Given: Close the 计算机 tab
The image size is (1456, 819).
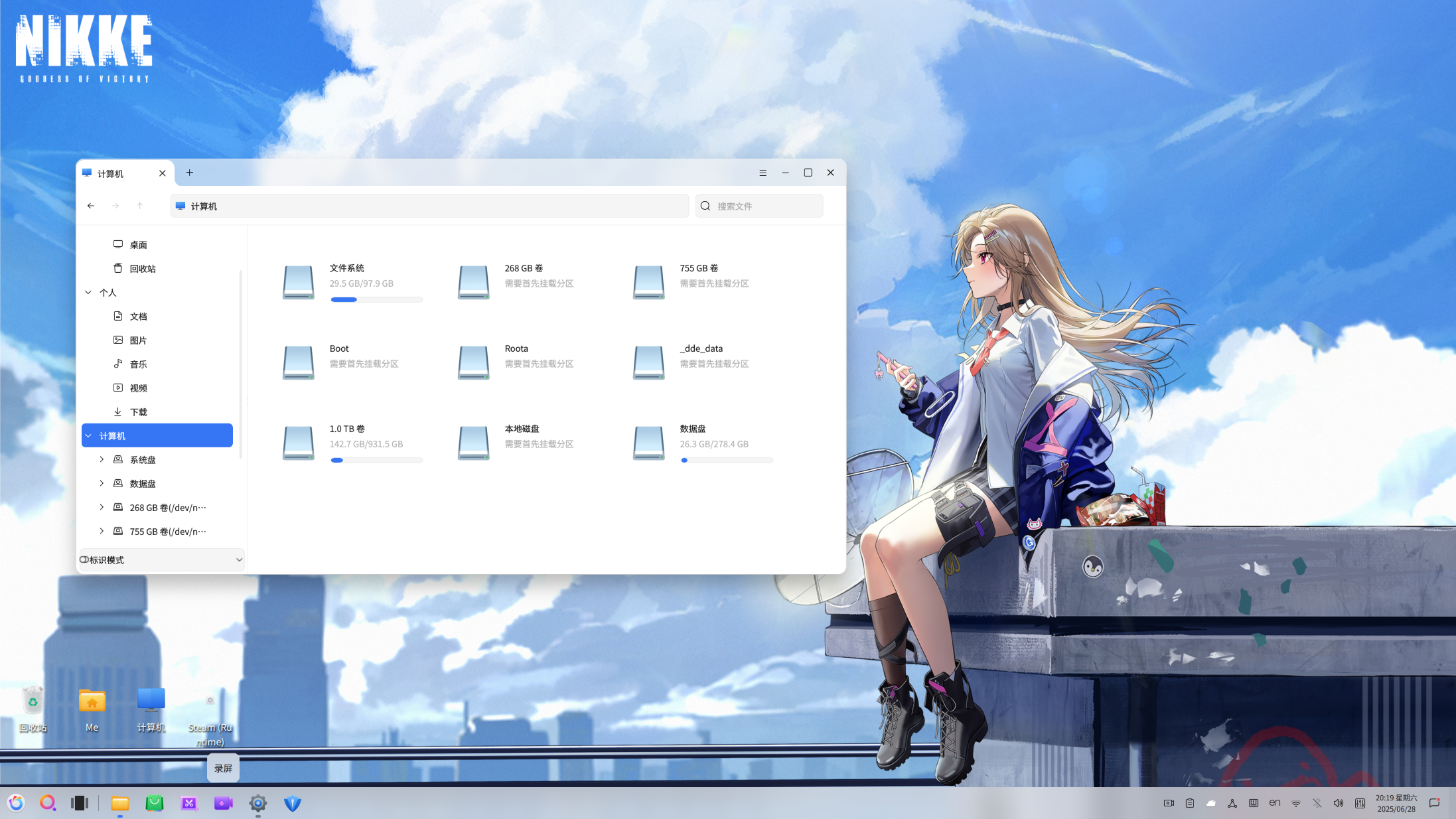Looking at the screenshot, I should (163, 173).
